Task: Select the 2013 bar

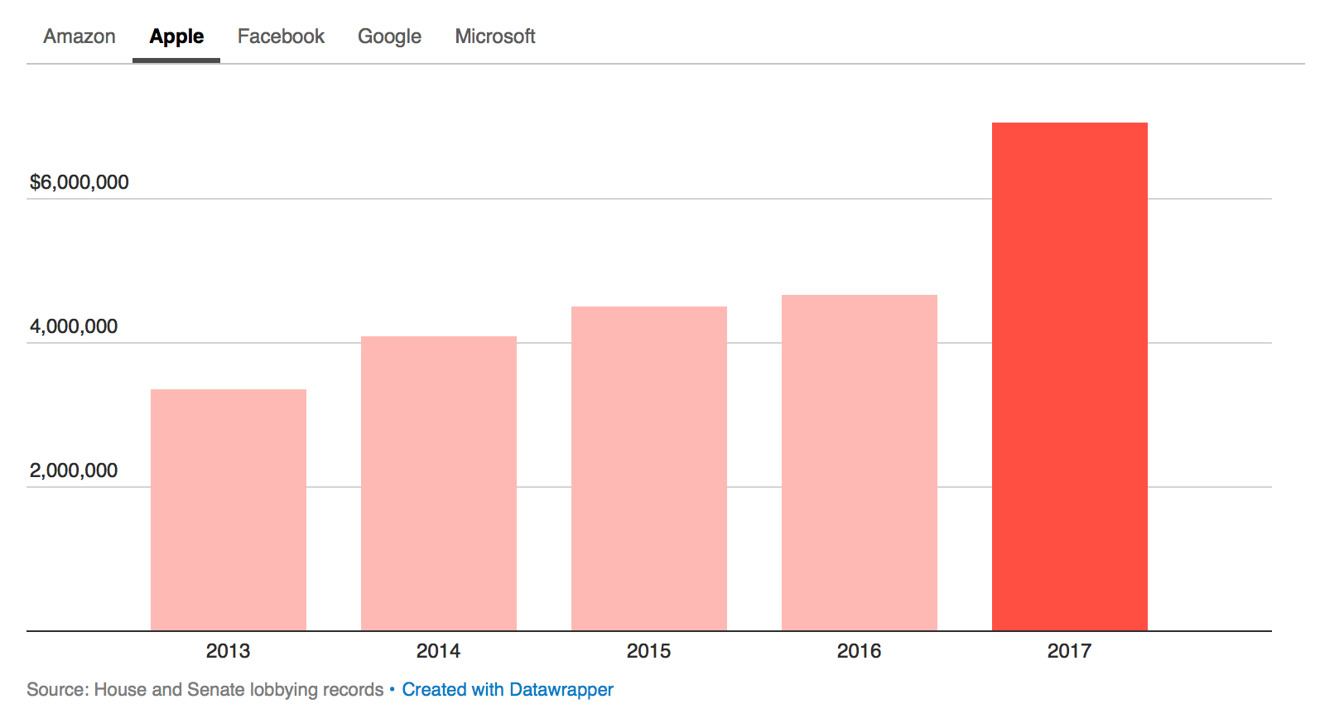Action: [x=228, y=510]
